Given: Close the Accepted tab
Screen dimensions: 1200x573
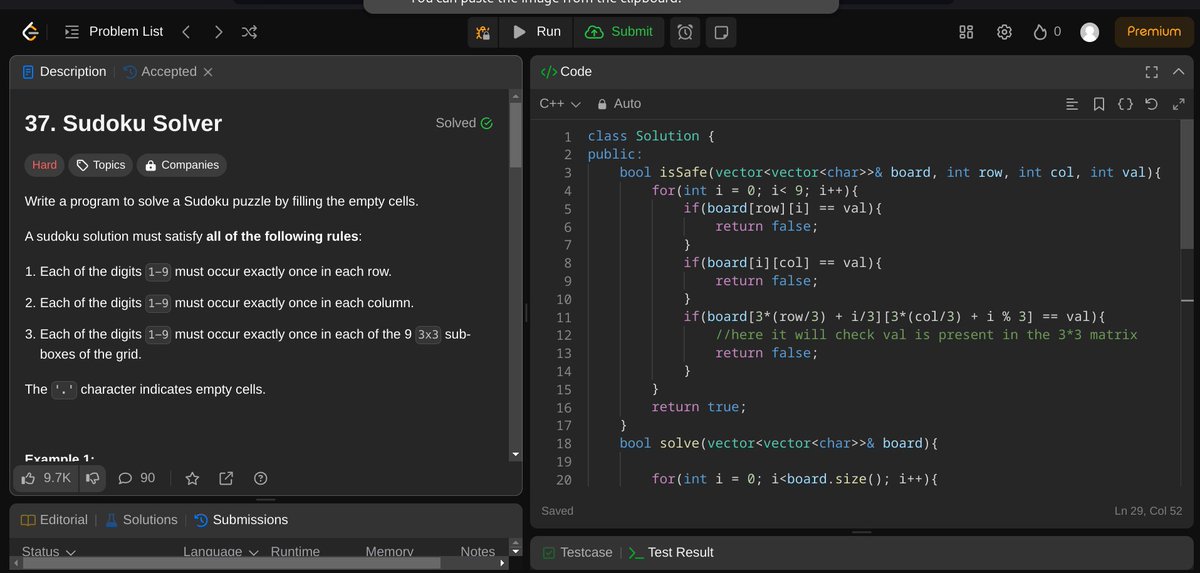Looking at the screenshot, I should point(208,72).
